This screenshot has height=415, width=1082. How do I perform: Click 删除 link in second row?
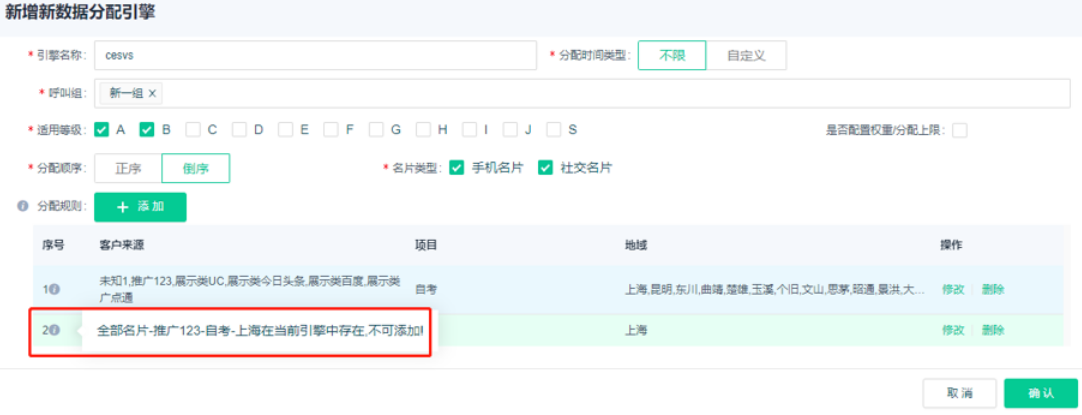[x=992, y=330]
